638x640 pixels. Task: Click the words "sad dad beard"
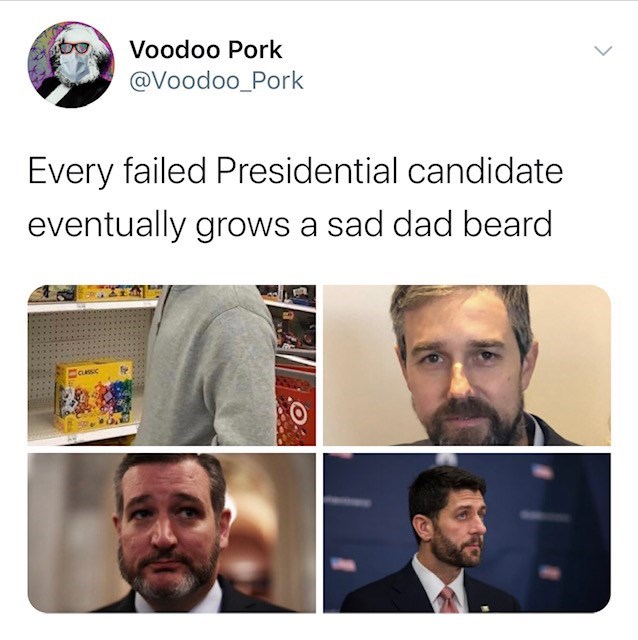click(x=440, y=224)
